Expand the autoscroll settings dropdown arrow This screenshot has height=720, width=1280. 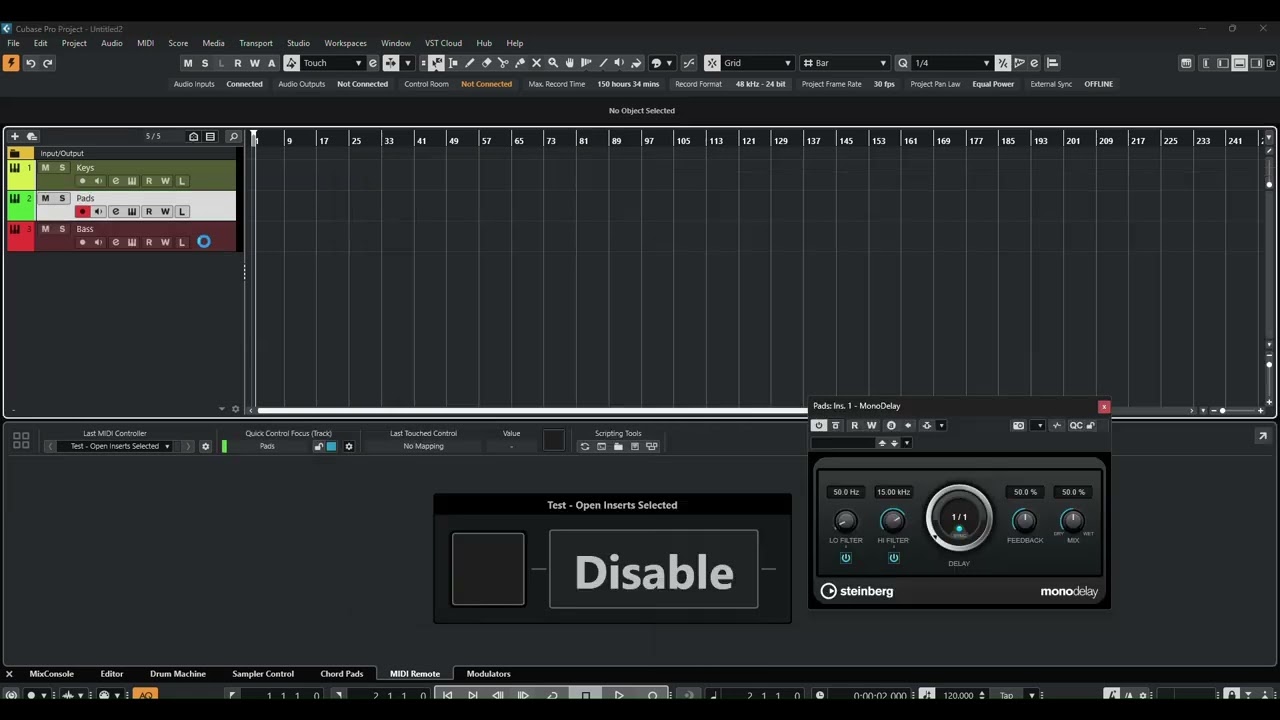407,63
